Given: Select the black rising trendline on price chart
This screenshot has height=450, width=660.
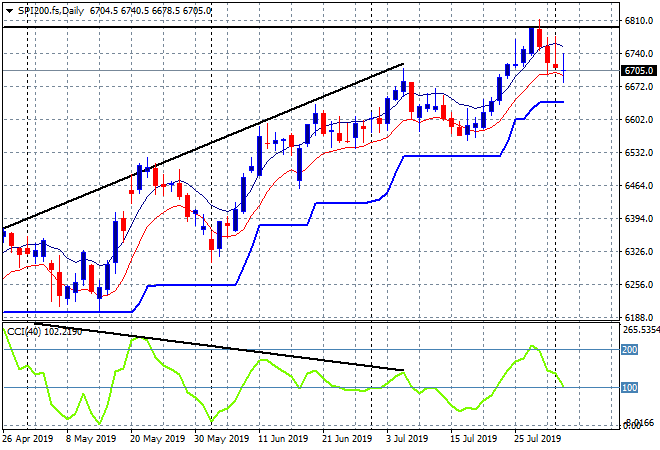Looking at the screenshot, I should 203,146.
